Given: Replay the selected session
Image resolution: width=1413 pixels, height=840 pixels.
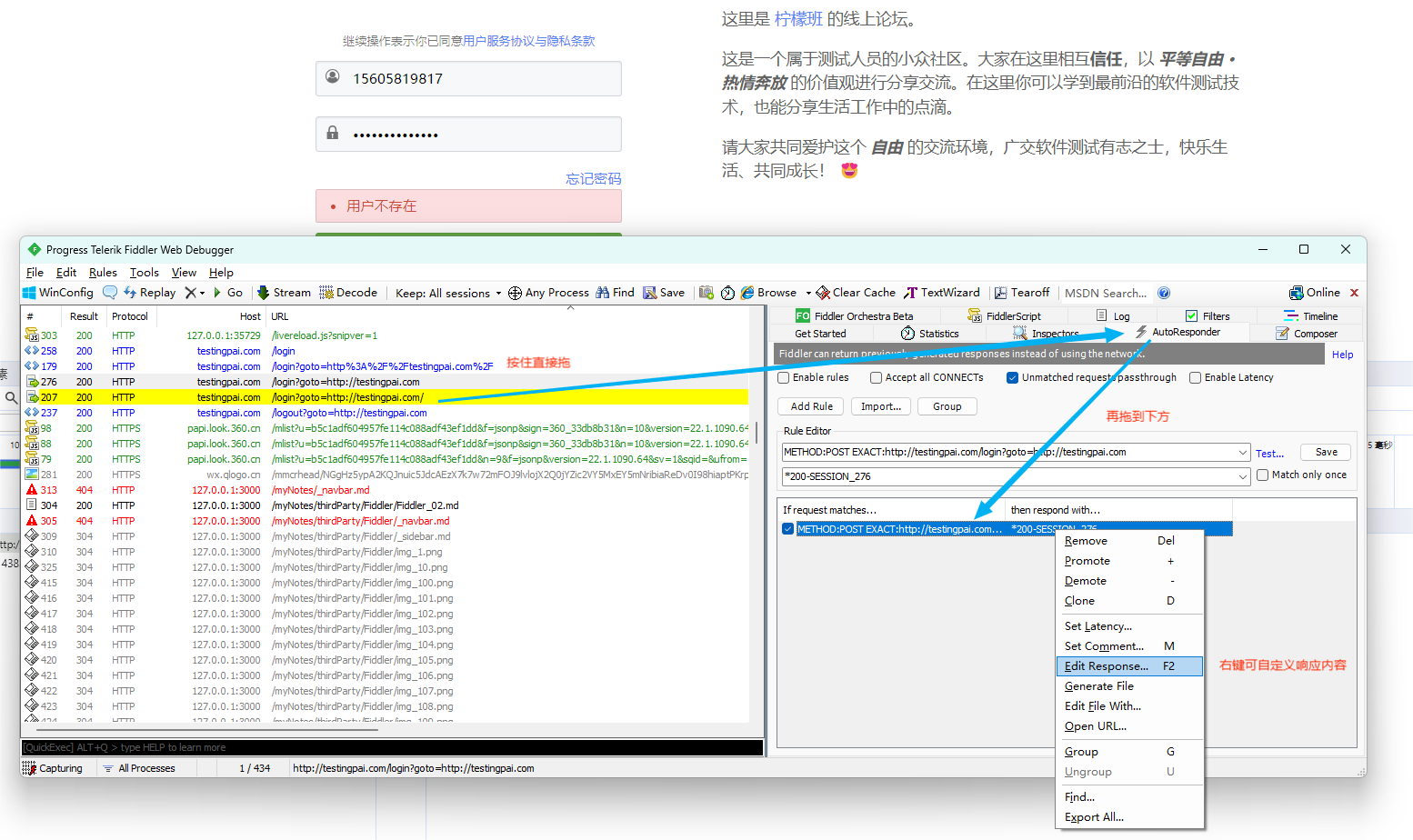Looking at the screenshot, I should [x=150, y=293].
